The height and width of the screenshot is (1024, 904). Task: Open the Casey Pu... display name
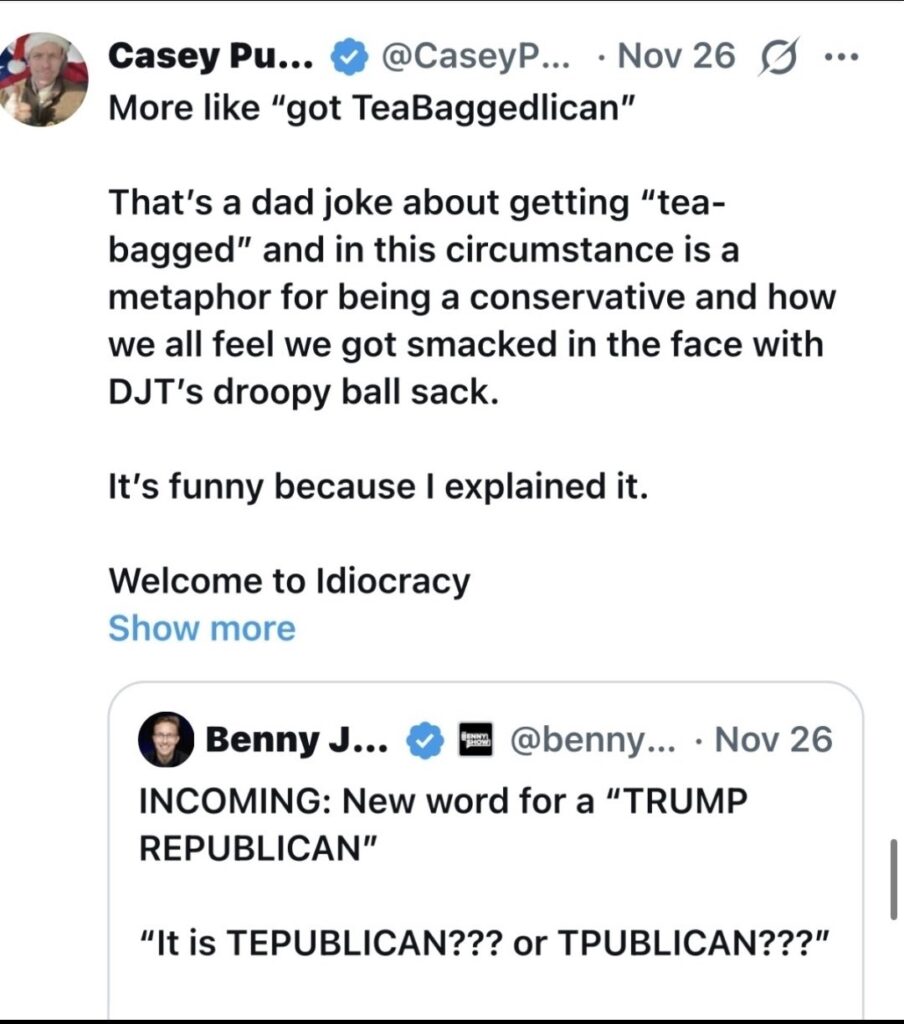[x=211, y=56]
